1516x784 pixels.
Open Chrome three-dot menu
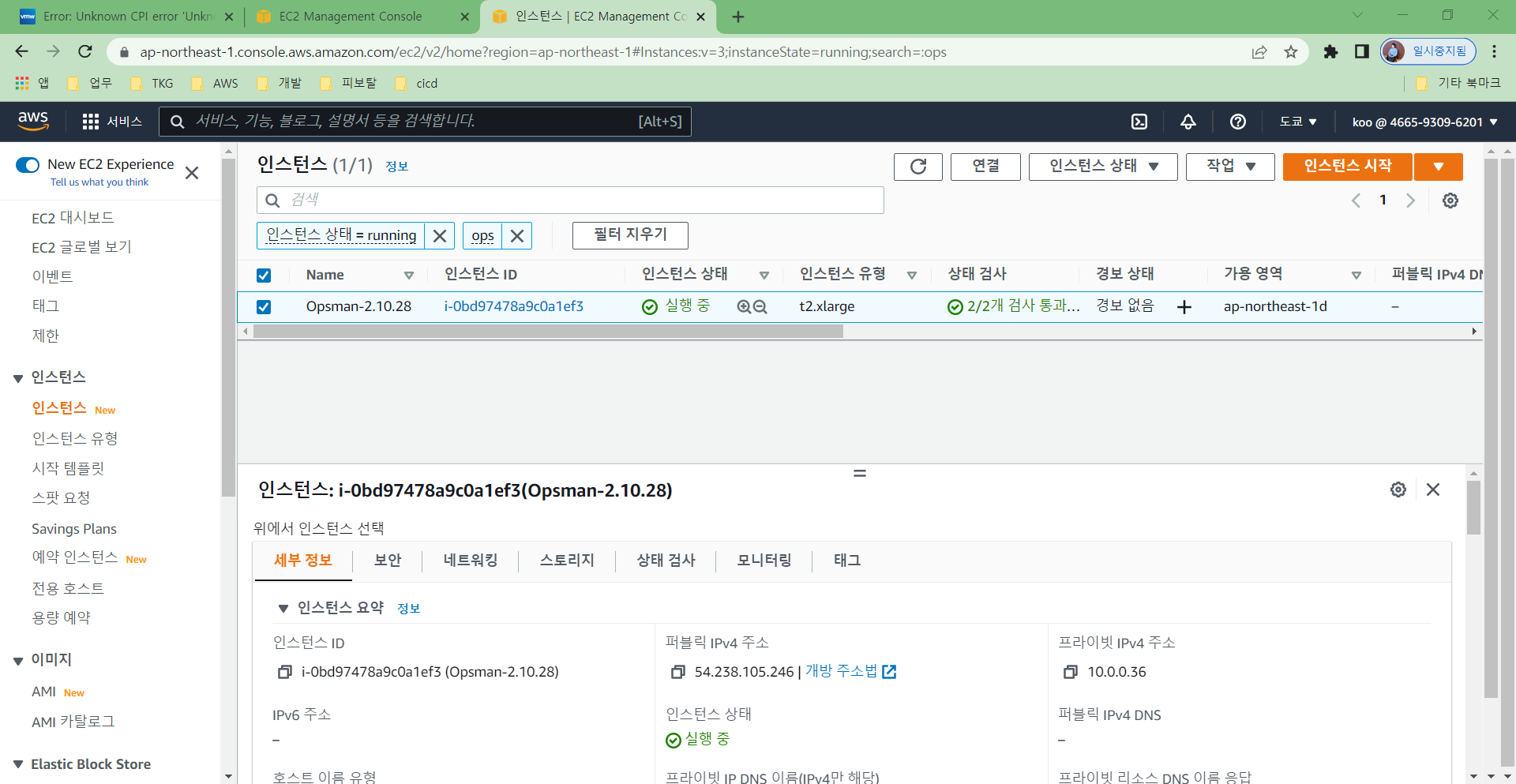click(x=1494, y=52)
